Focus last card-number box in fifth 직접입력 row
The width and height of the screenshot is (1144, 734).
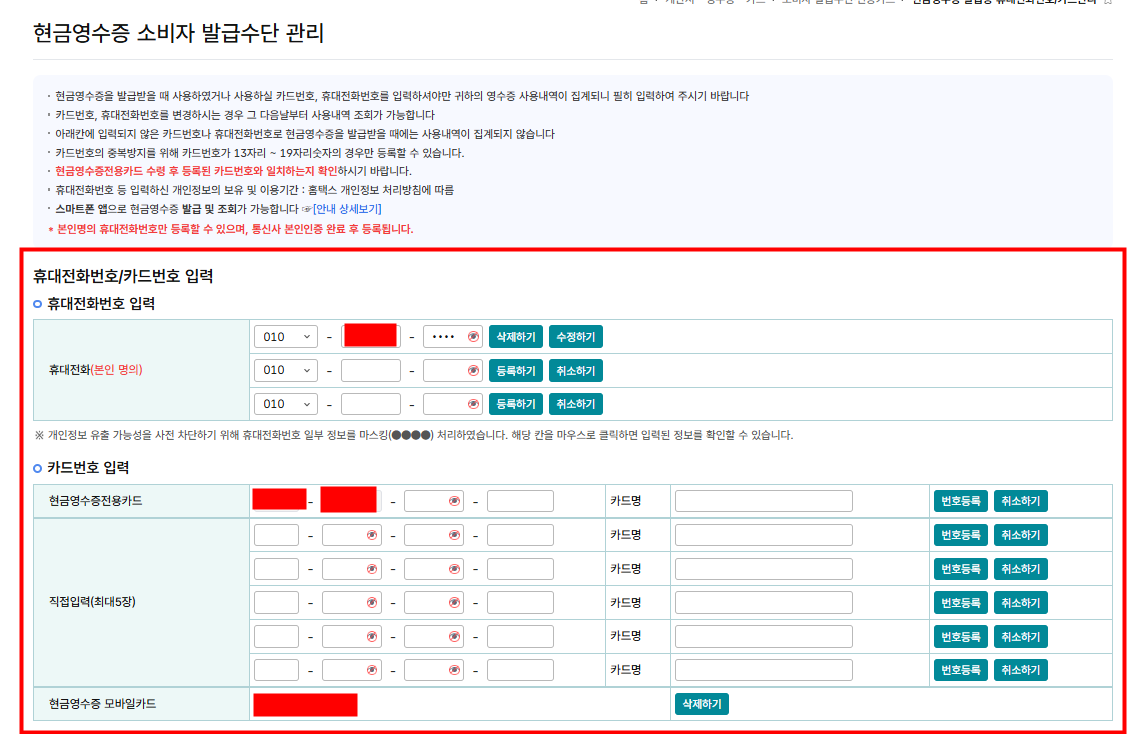520,670
